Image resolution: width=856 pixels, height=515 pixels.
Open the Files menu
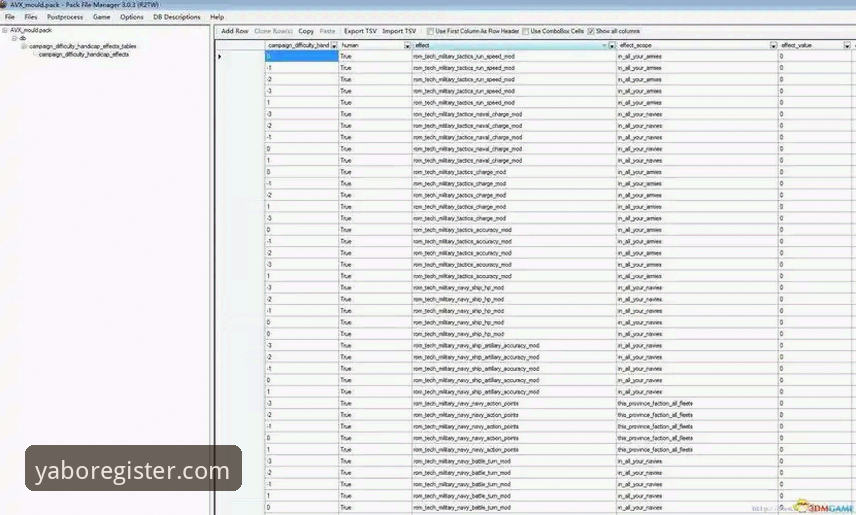pyautogui.click(x=31, y=17)
